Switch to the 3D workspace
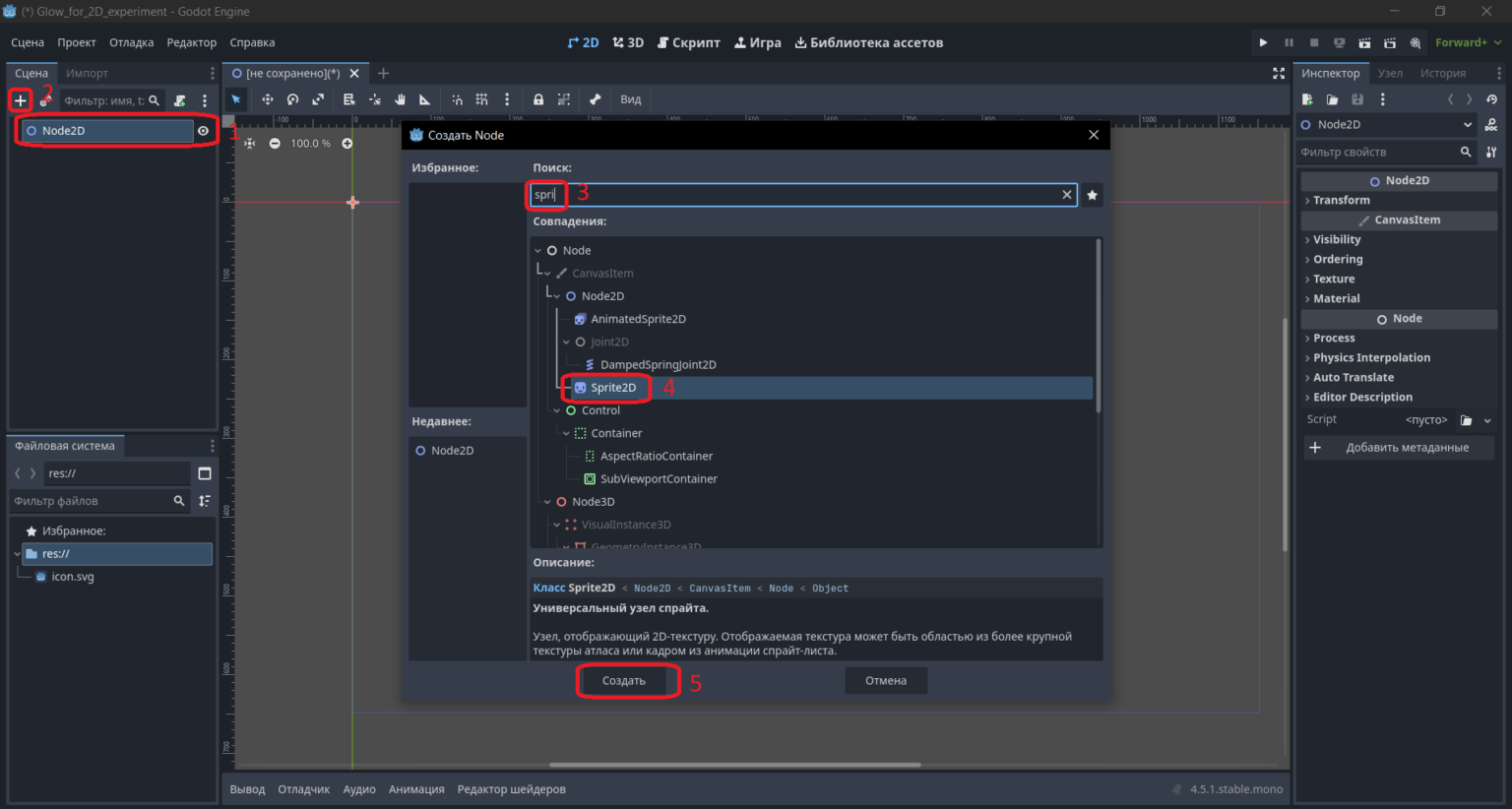 pyautogui.click(x=628, y=42)
